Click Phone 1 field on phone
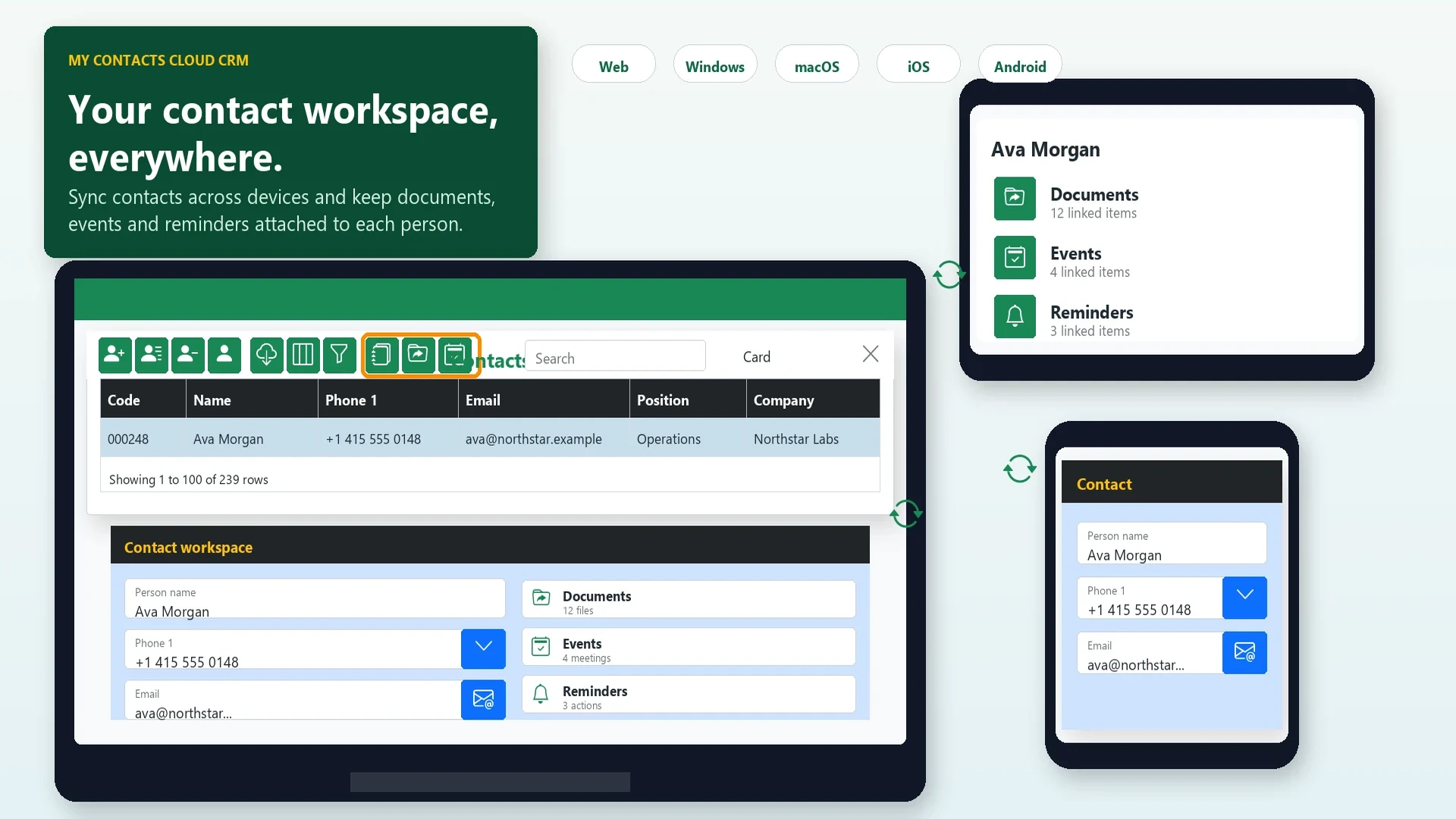 tap(1150, 598)
